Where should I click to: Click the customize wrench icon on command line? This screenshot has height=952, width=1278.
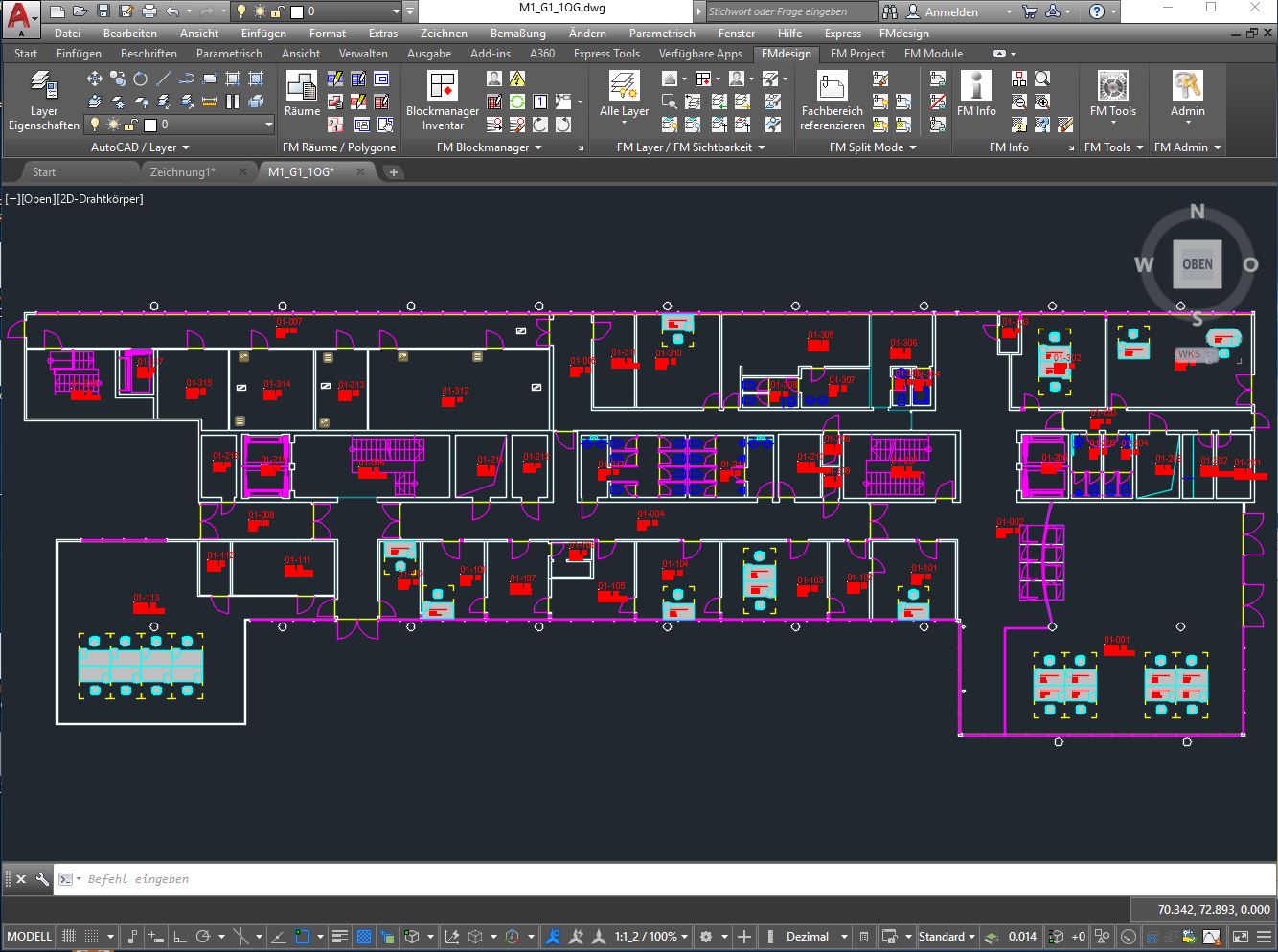point(42,878)
